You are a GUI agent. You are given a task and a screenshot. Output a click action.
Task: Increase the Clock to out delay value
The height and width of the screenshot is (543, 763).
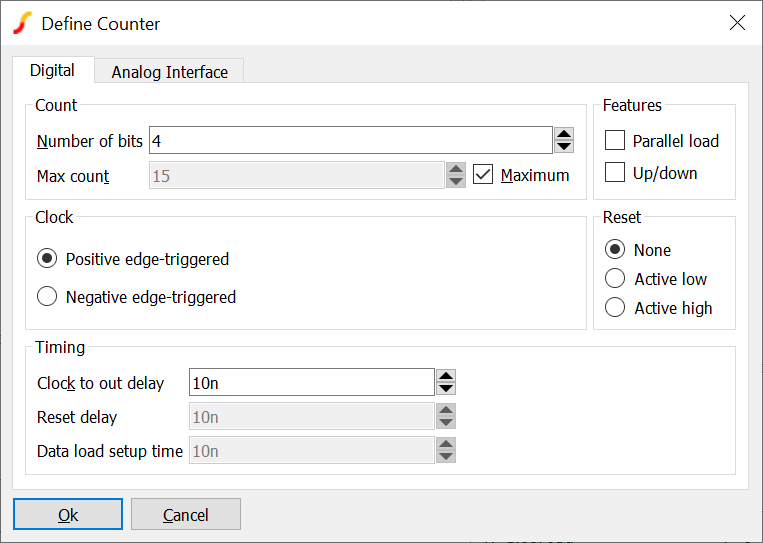[x=446, y=376]
